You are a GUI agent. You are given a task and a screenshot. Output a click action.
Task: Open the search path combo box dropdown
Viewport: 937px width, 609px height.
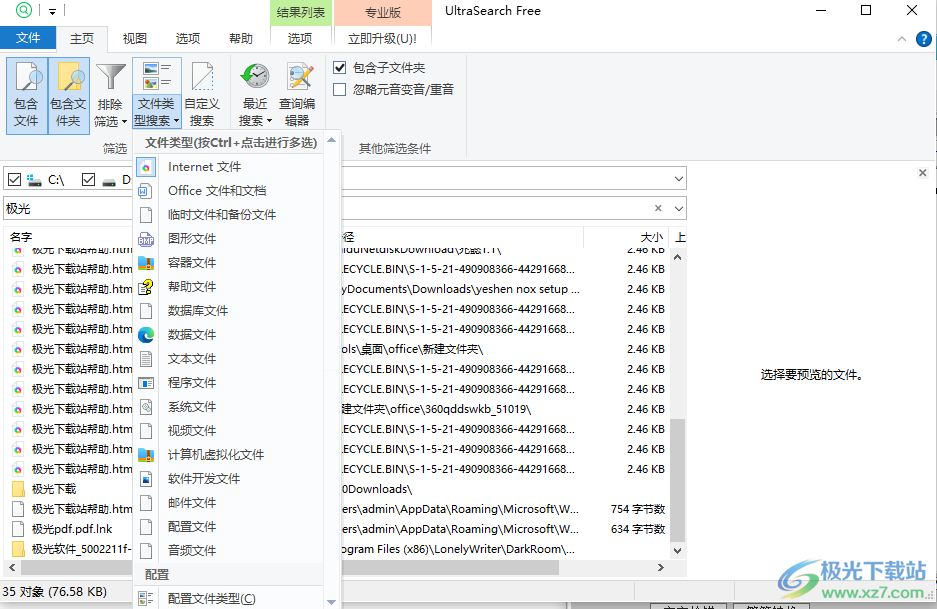(x=679, y=178)
